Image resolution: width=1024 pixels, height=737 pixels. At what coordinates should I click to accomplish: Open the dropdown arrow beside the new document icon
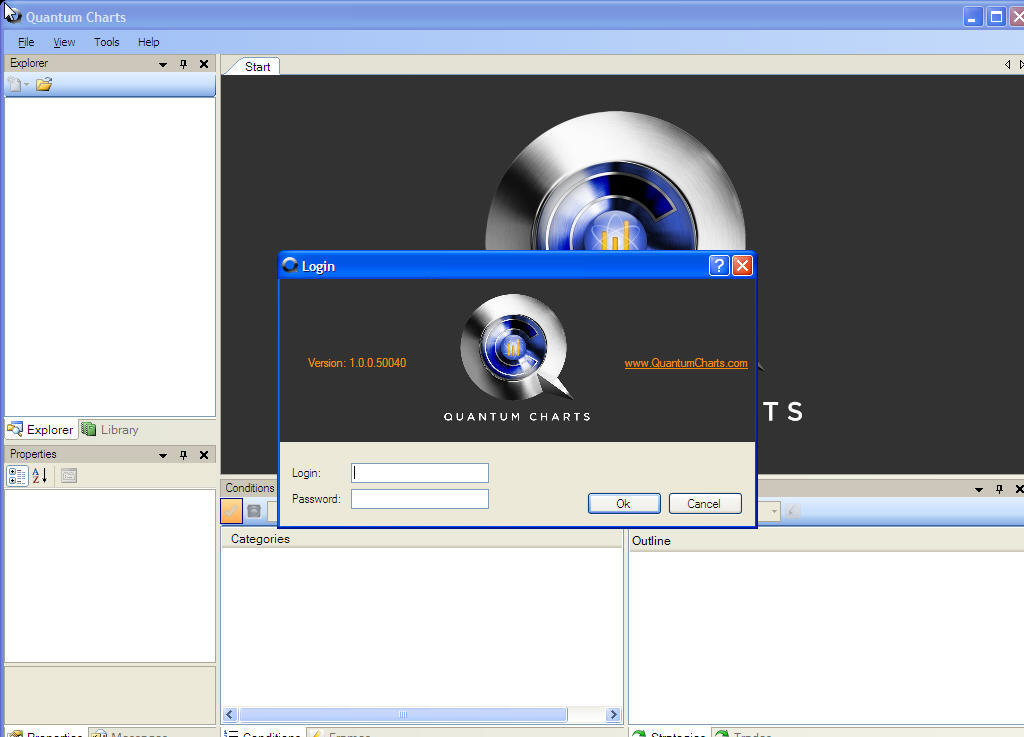[27, 84]
